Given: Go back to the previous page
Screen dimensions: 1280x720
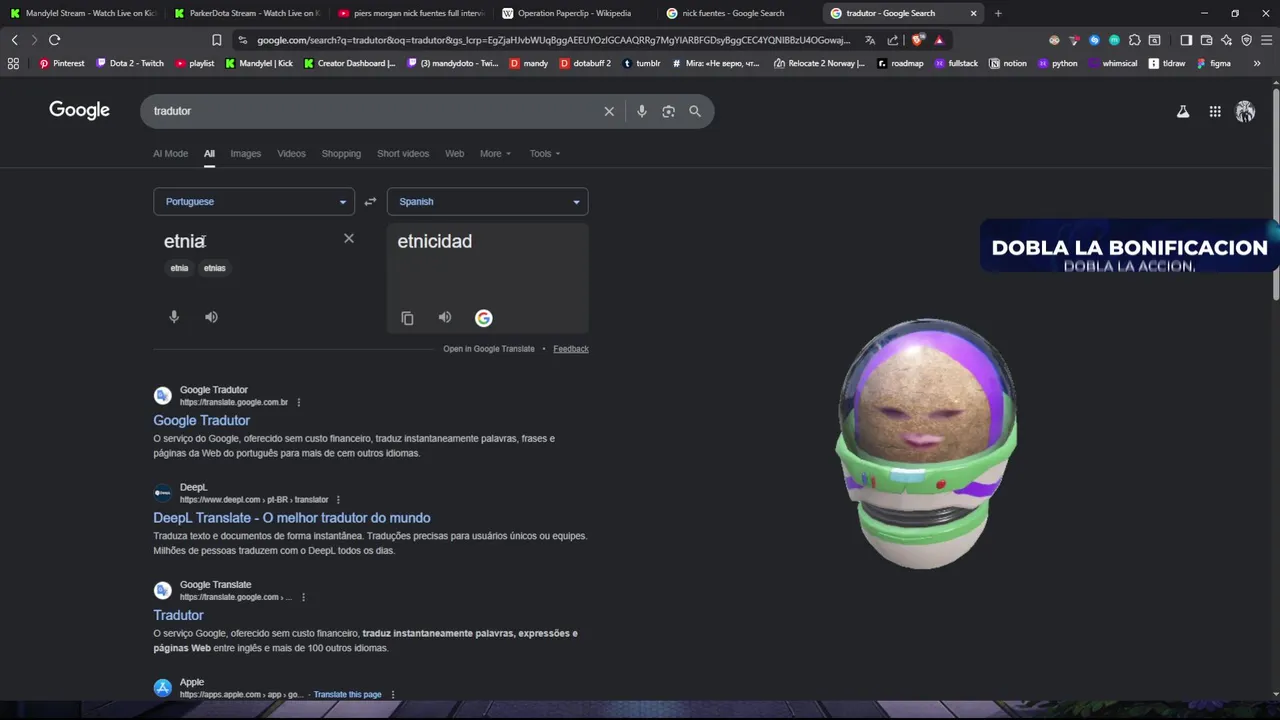Looking at the screenshot, I should point(14,40).
